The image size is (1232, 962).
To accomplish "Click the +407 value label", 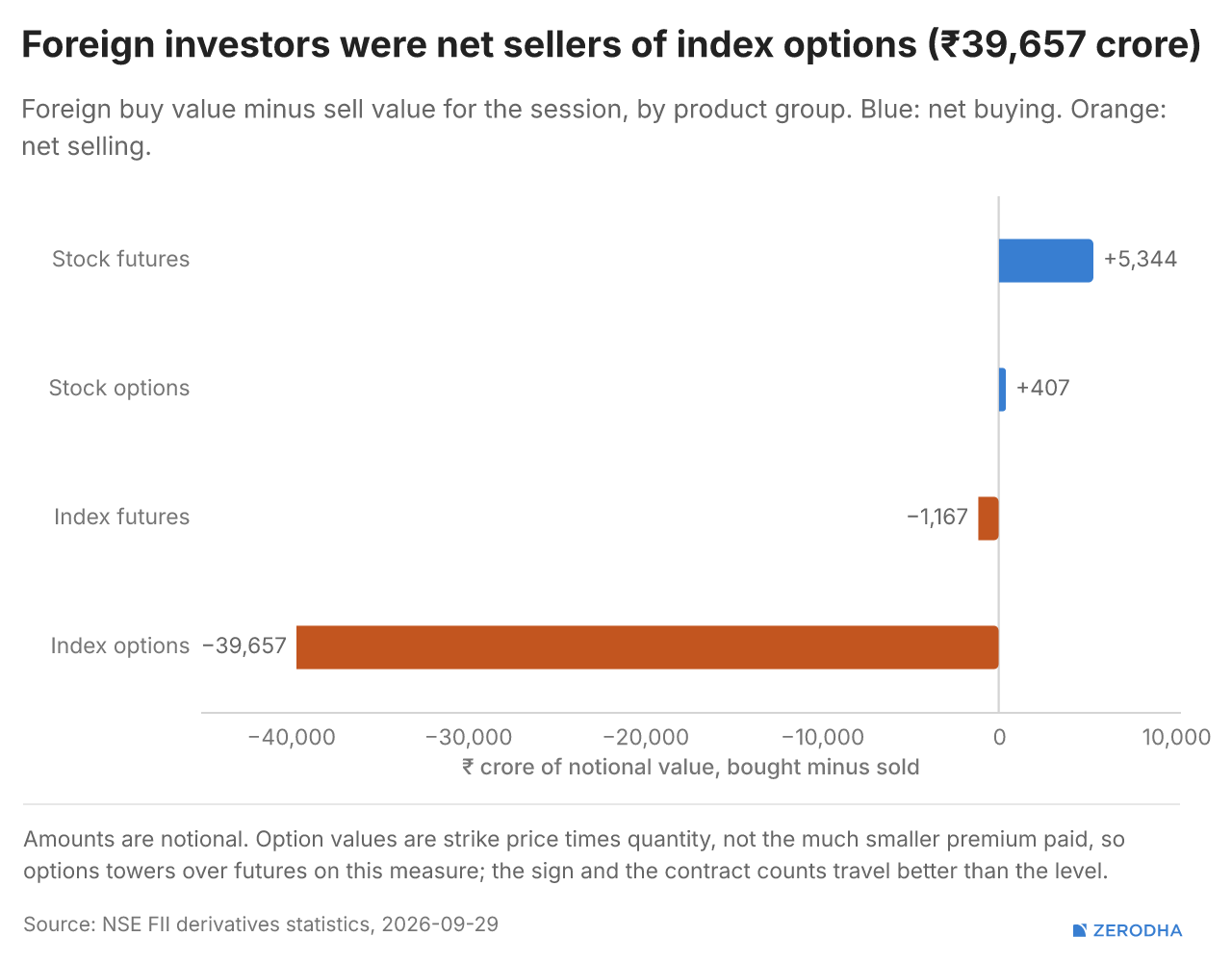I will 1043,389.
